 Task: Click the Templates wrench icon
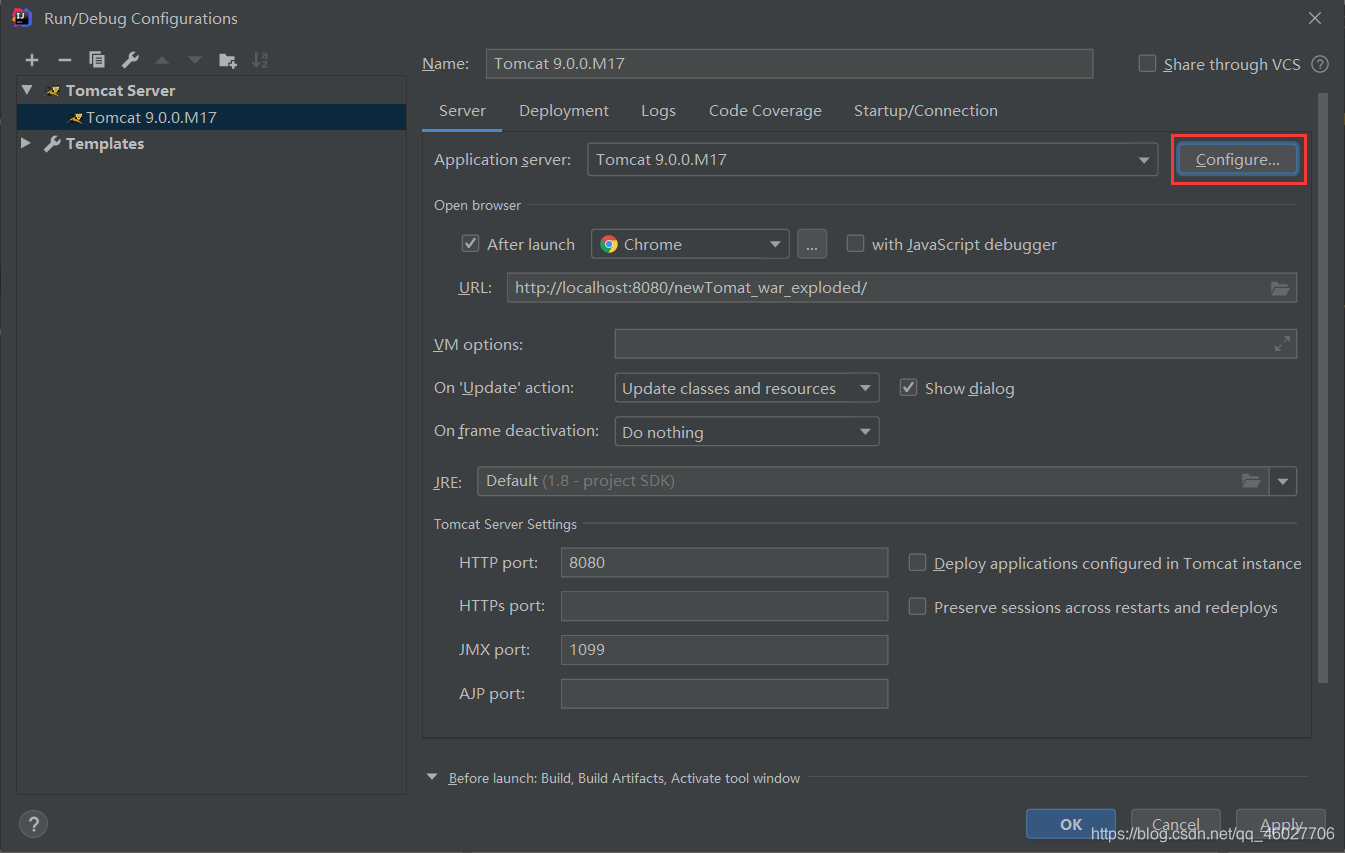pos(52,144)
